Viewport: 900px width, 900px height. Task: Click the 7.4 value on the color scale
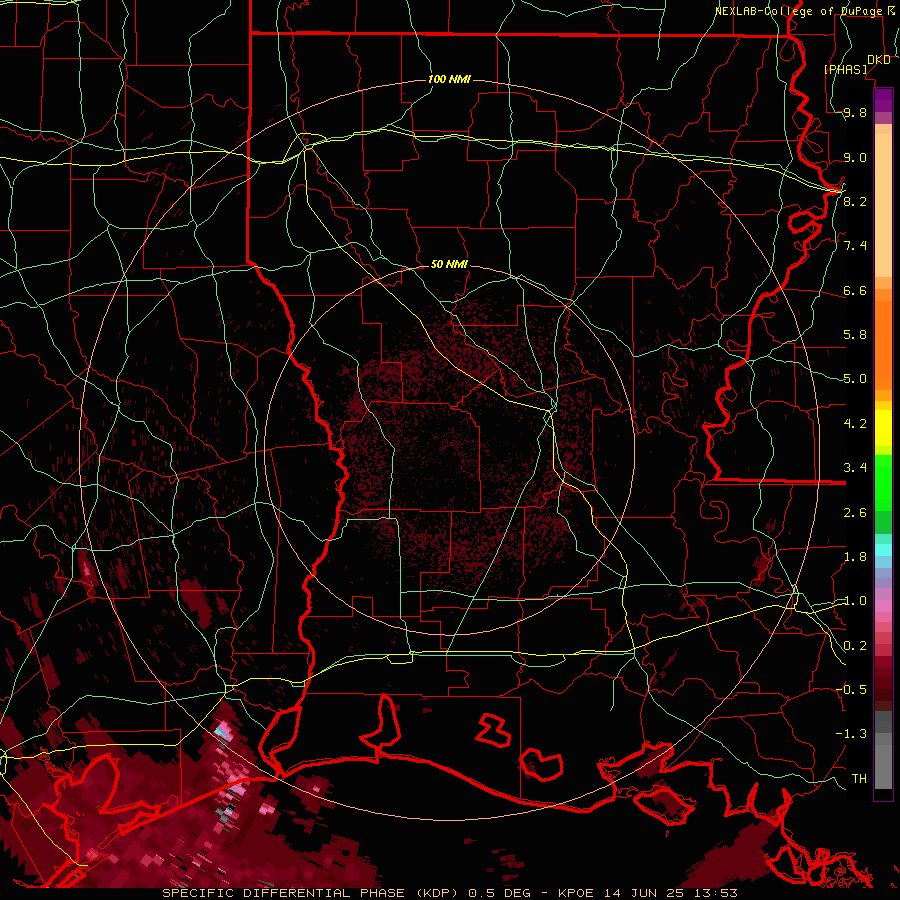pos(855,246)
